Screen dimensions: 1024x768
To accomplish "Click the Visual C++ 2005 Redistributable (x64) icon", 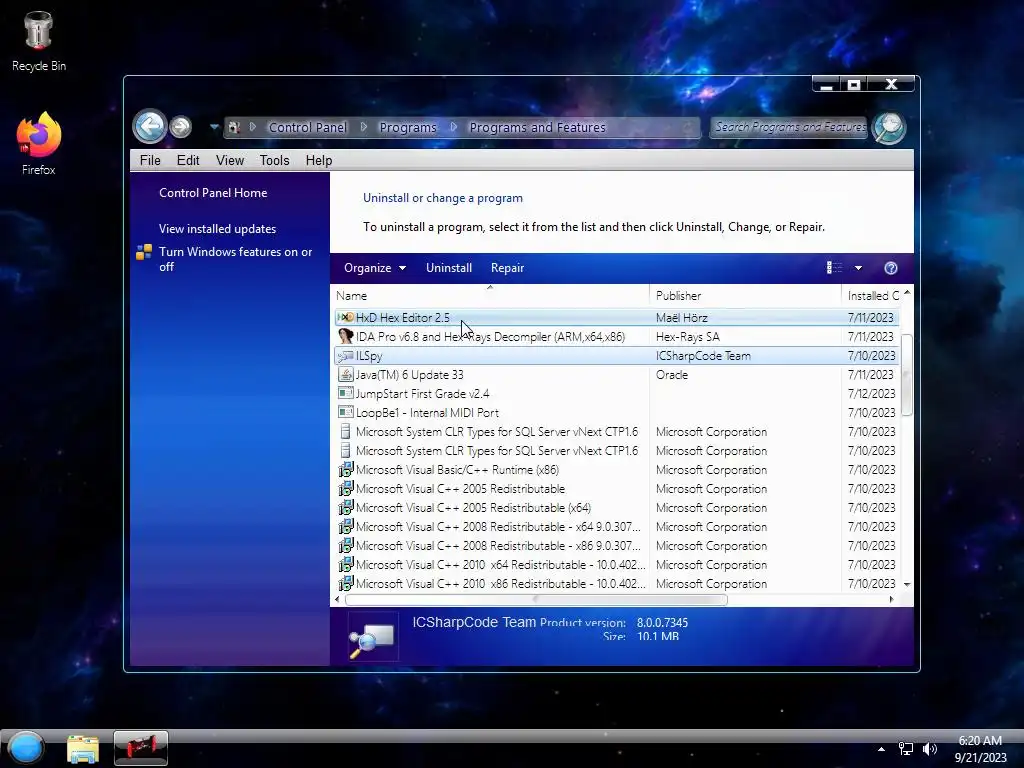I will pos(345,507).
